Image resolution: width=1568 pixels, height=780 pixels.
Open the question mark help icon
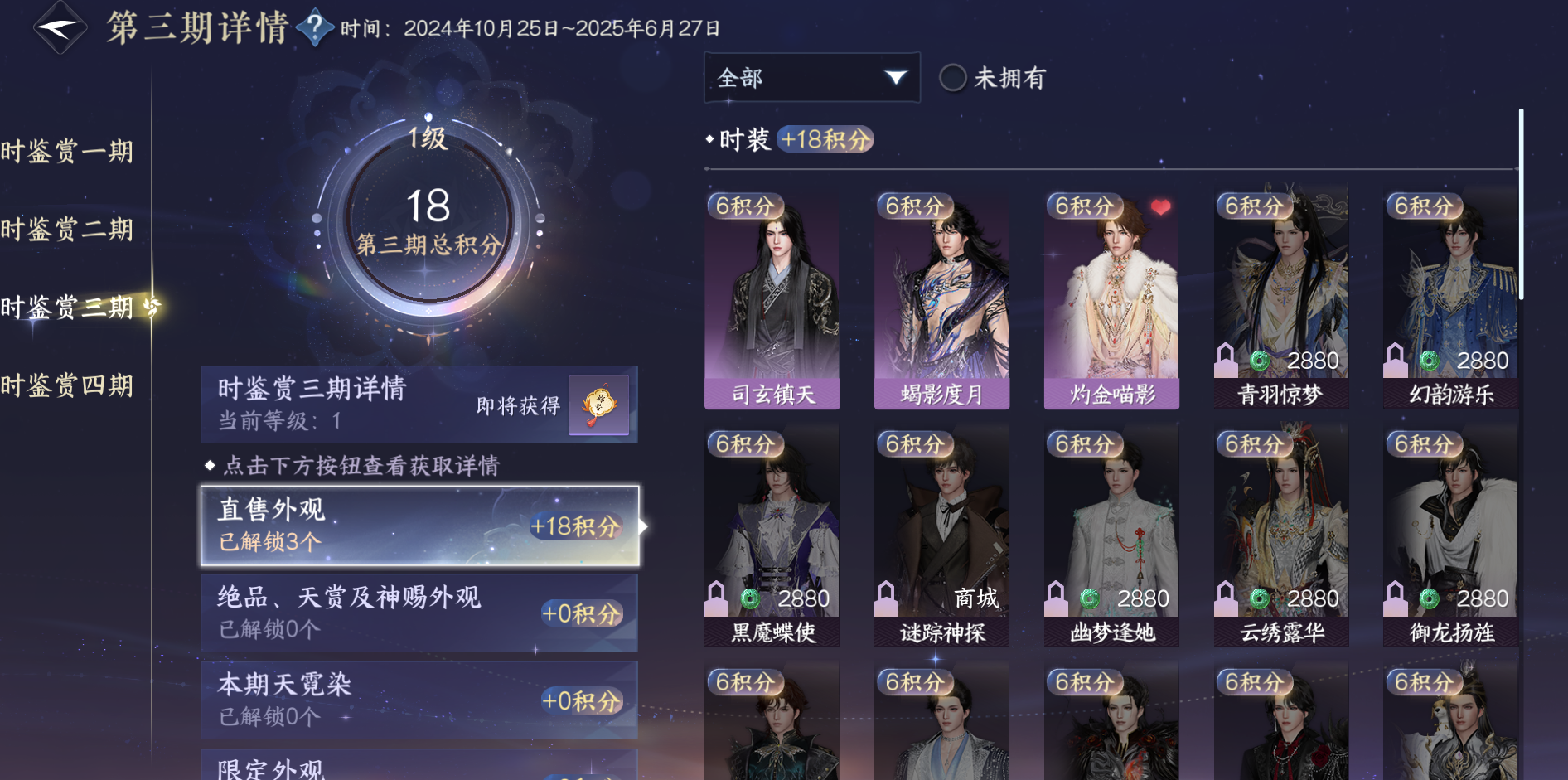click(x=315, y=28)
